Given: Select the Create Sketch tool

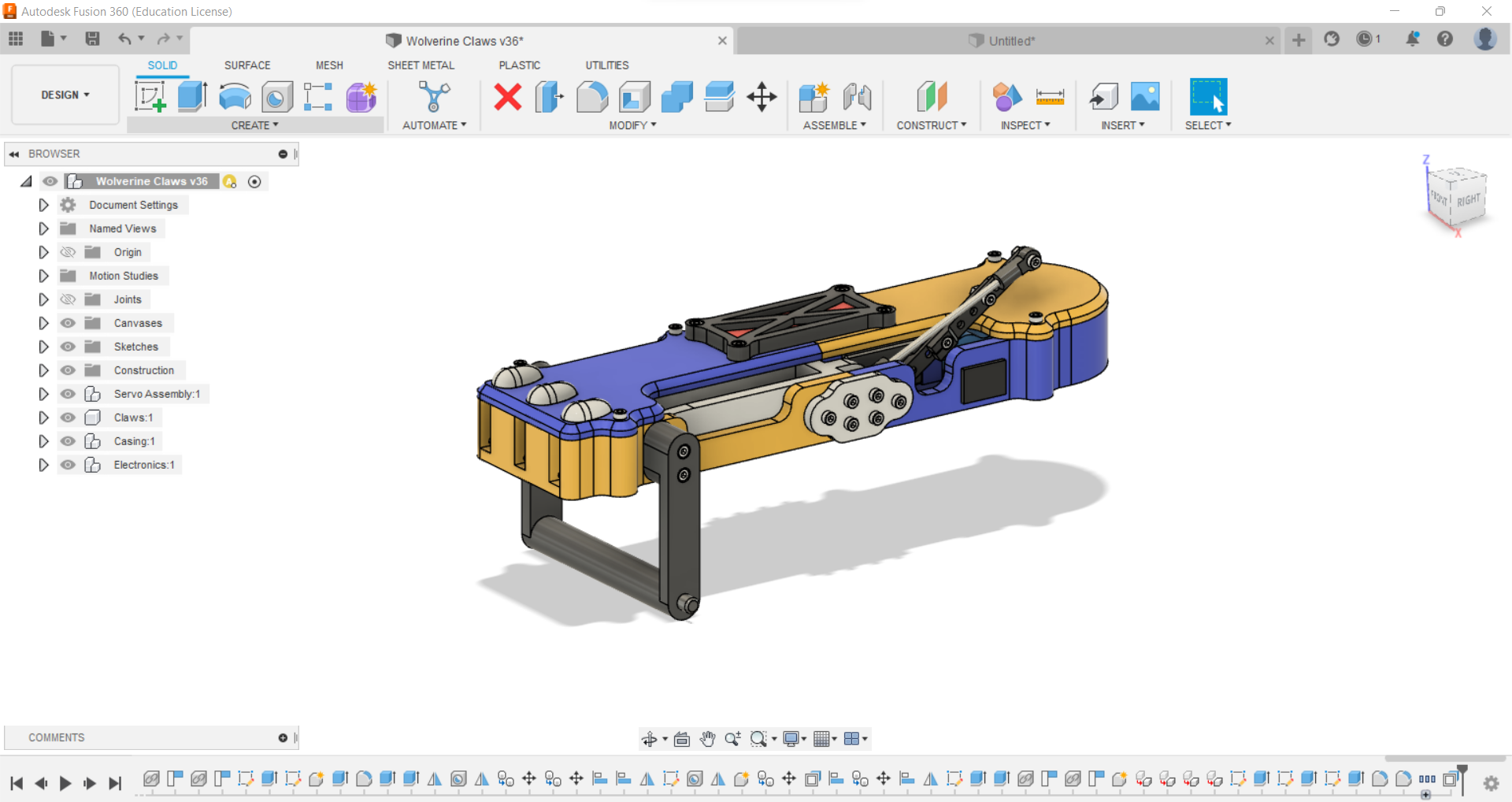Looking at the screenshot, I should point(150,97).
